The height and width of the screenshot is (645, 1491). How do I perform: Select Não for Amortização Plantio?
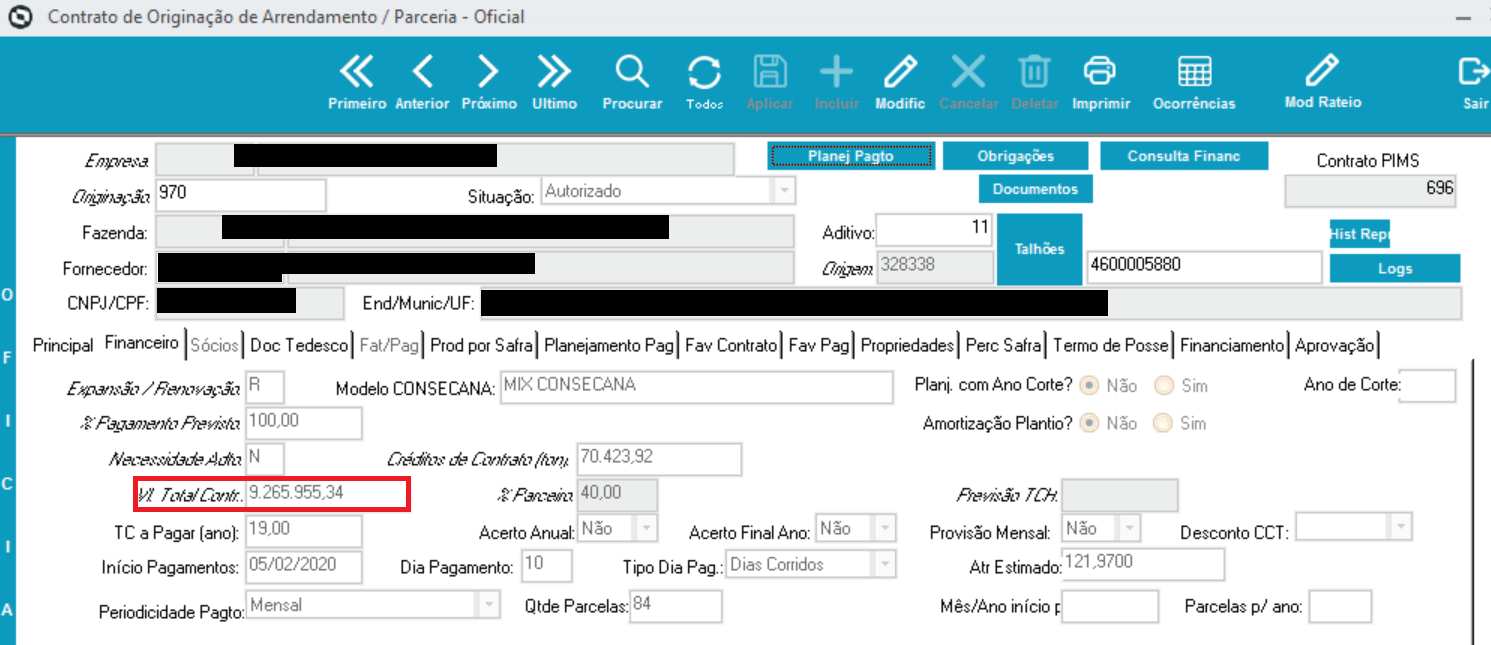(x=1090, y=423)
